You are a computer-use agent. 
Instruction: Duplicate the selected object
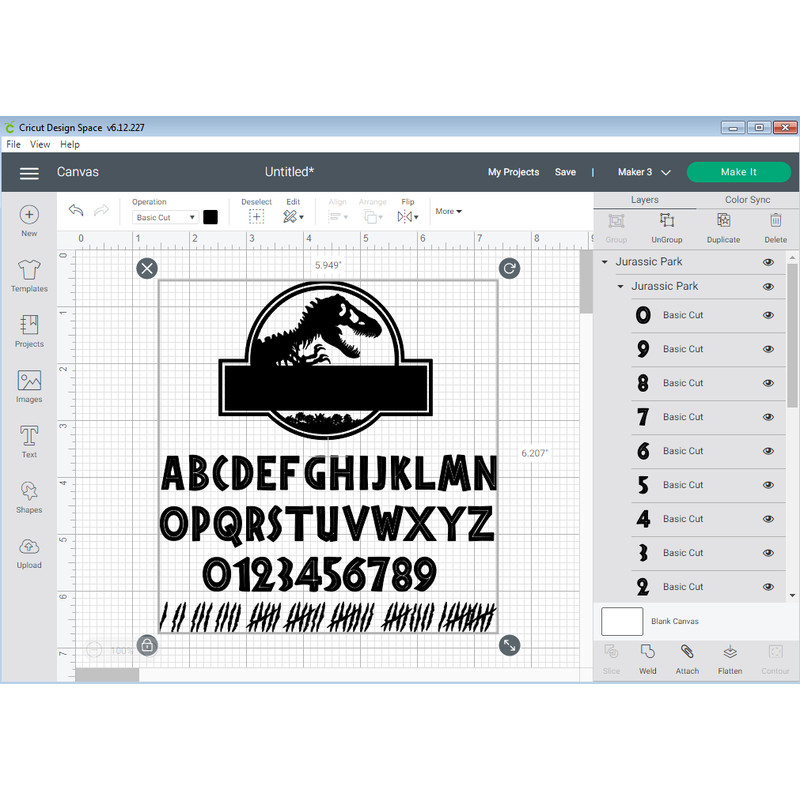(x=722, y=228)
